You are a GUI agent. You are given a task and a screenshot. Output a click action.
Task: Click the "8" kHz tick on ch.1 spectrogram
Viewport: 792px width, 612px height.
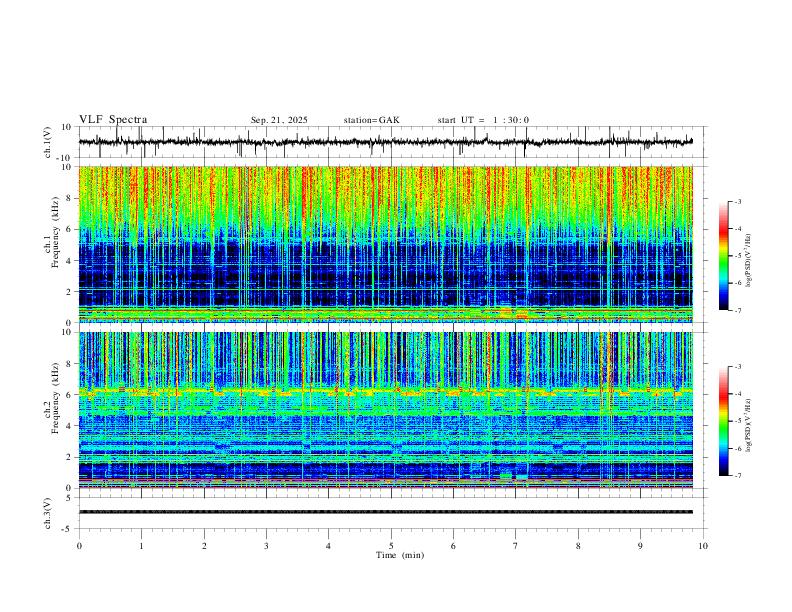click(69, 198)
